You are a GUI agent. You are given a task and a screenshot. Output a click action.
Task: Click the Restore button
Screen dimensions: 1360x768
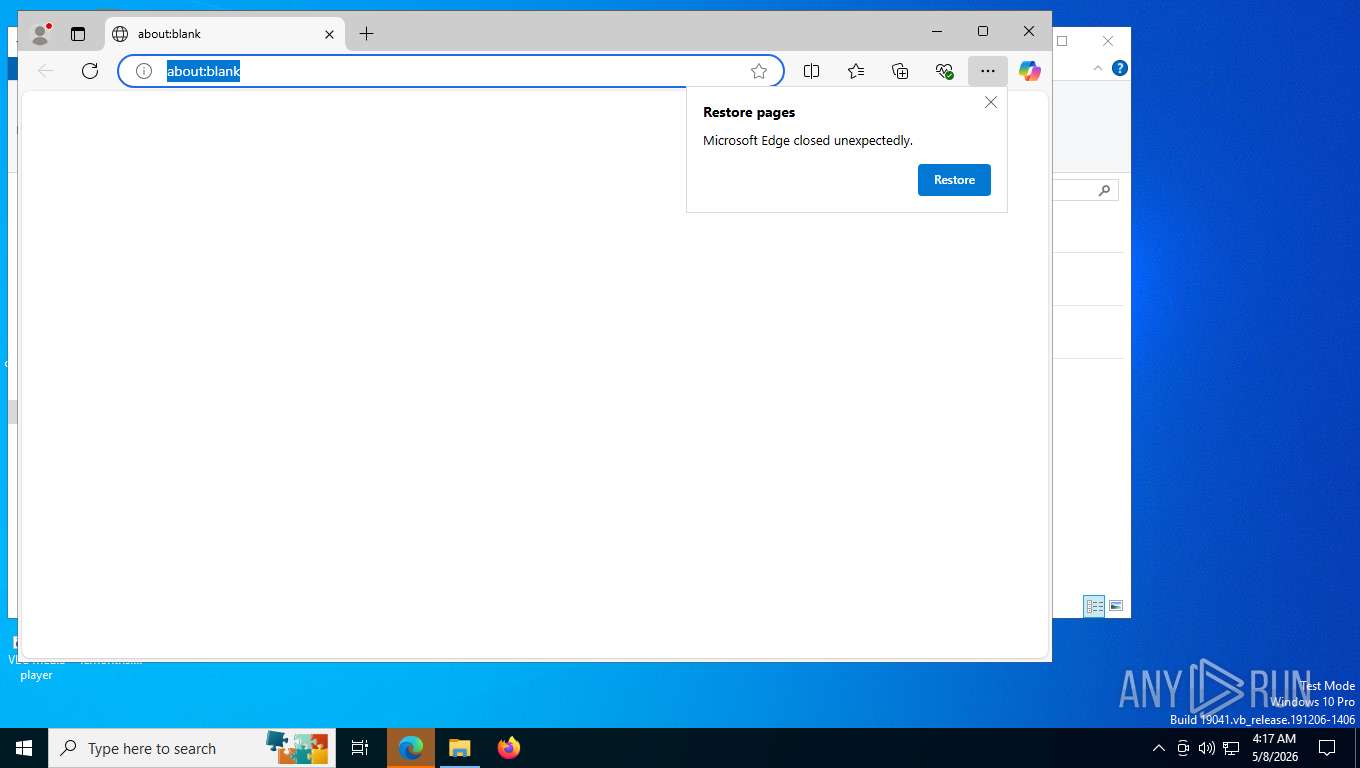[954, 180]
